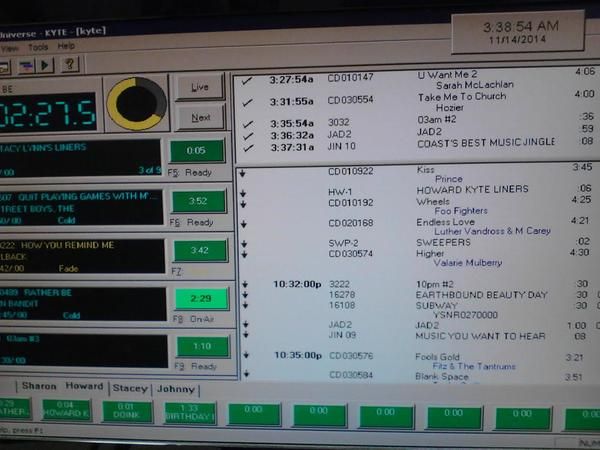Open the Tools menu
Screen dimensions: 600x450
(38, 47)
